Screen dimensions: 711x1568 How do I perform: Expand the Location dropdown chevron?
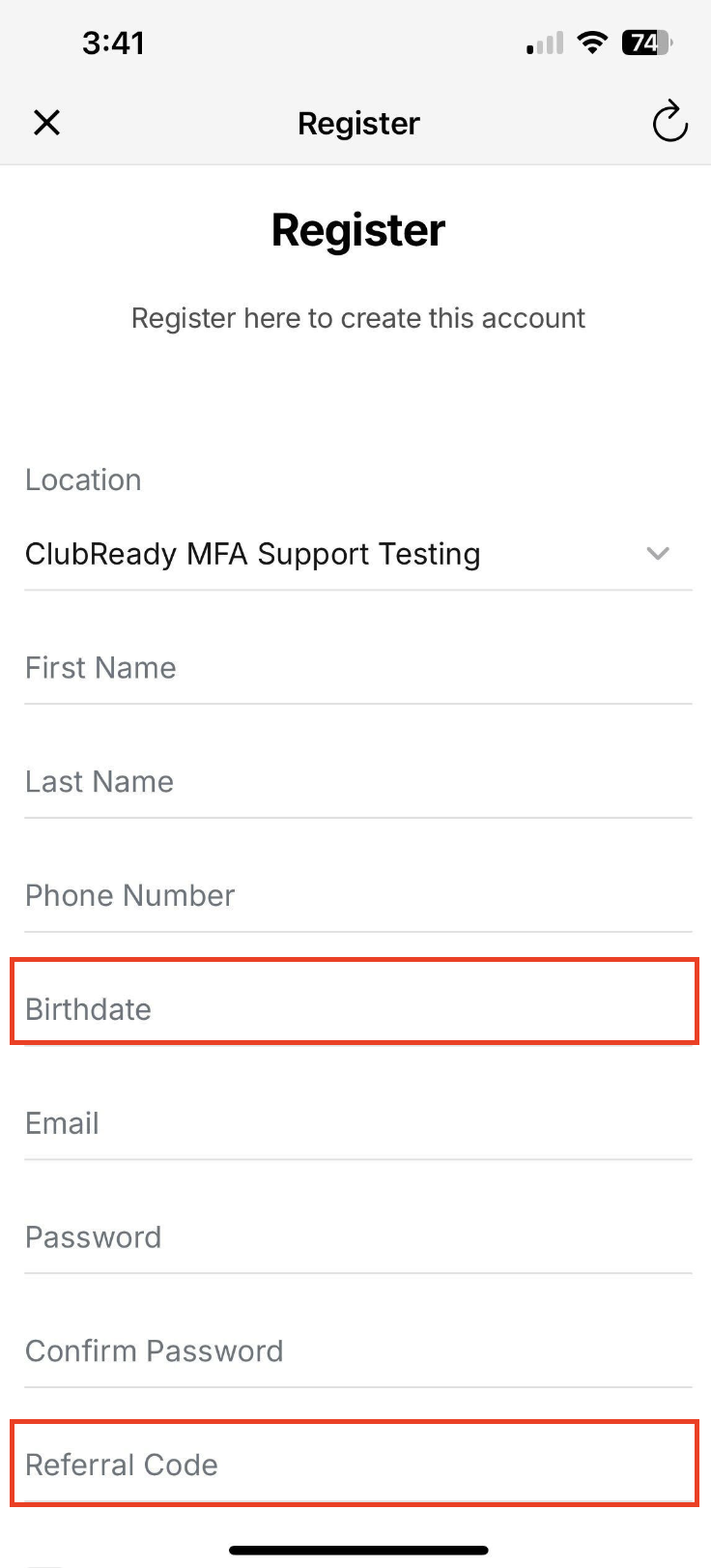(x=658, y=554)
